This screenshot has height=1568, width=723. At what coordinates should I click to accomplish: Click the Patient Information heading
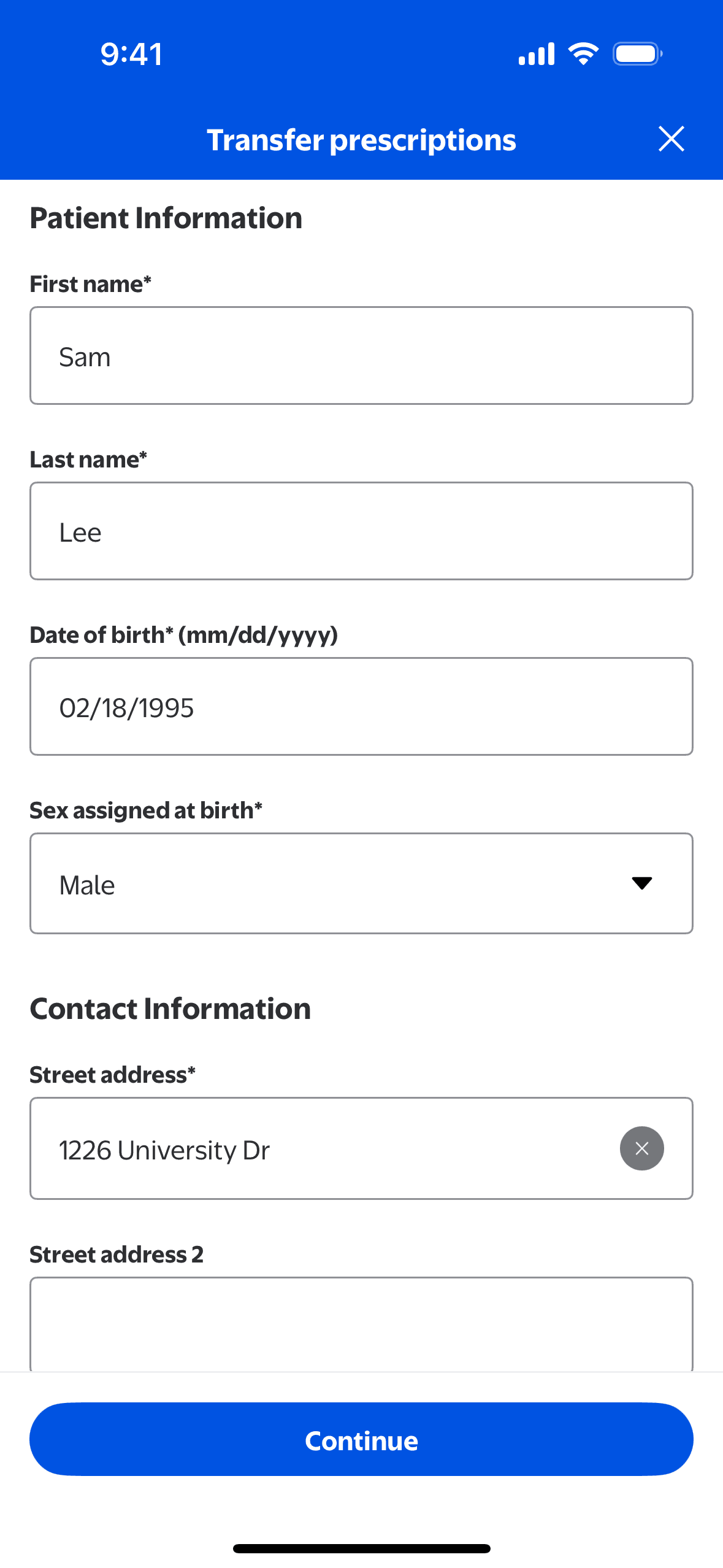tap(166, 218)
